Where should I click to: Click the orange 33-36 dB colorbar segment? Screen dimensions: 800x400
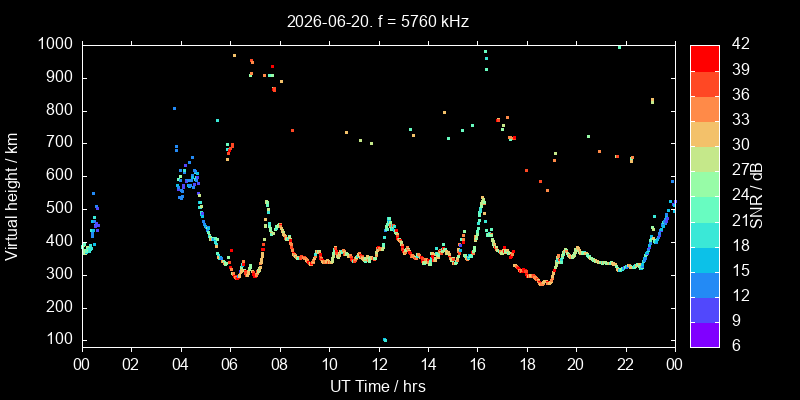pos(705,108)
